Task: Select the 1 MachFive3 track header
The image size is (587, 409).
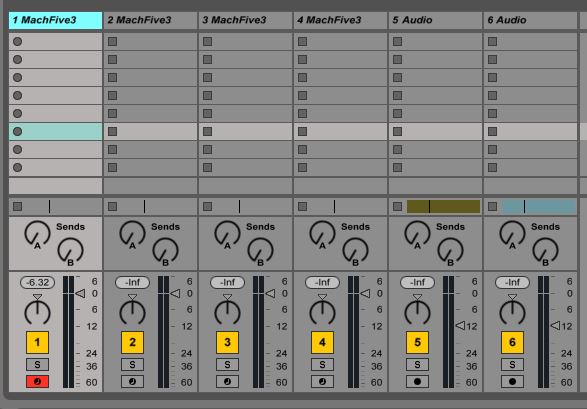Action: (x=55, y=20)
